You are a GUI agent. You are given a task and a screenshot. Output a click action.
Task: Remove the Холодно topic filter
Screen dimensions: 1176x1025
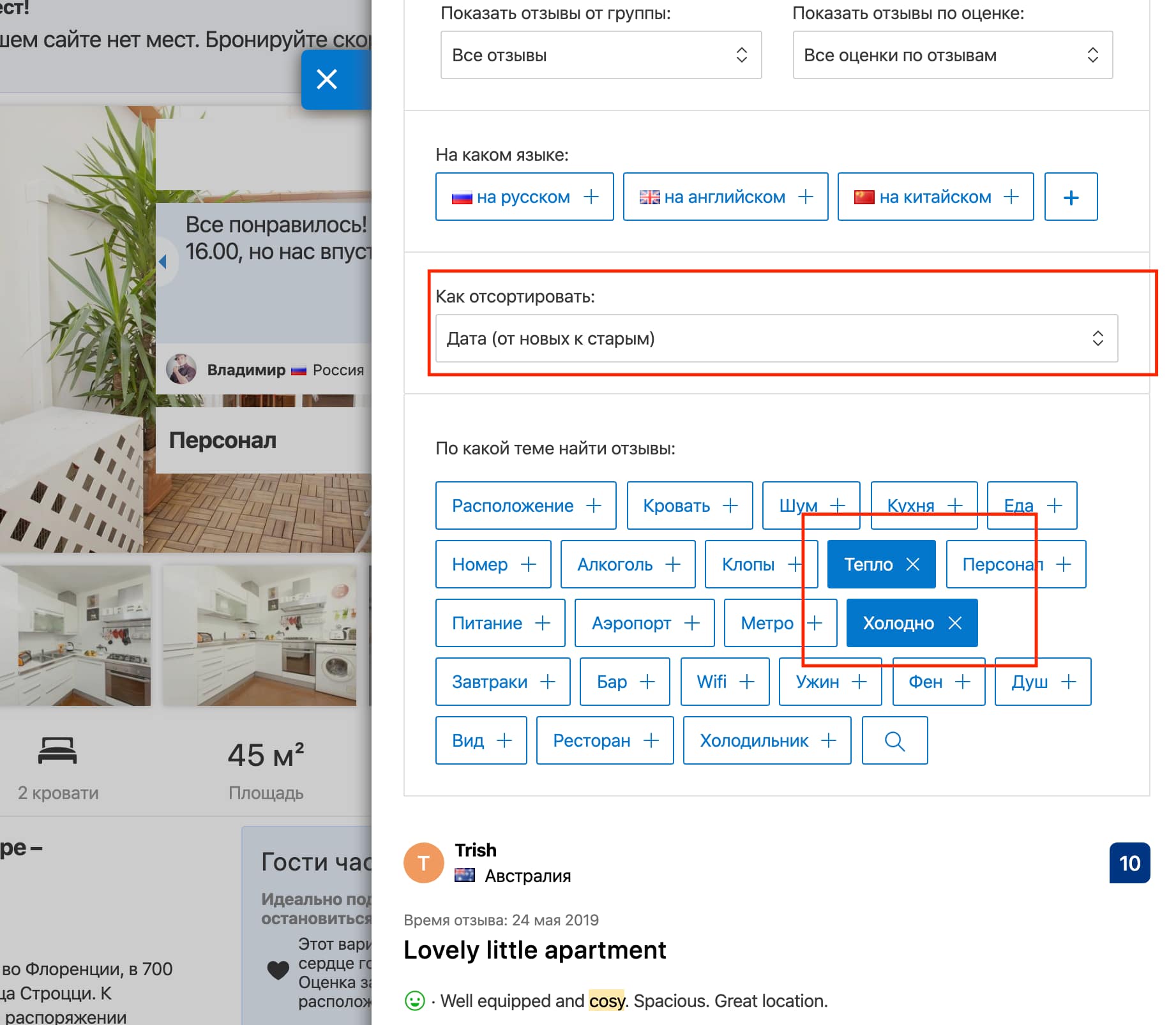pyautogui.click(x=954, y=624)
